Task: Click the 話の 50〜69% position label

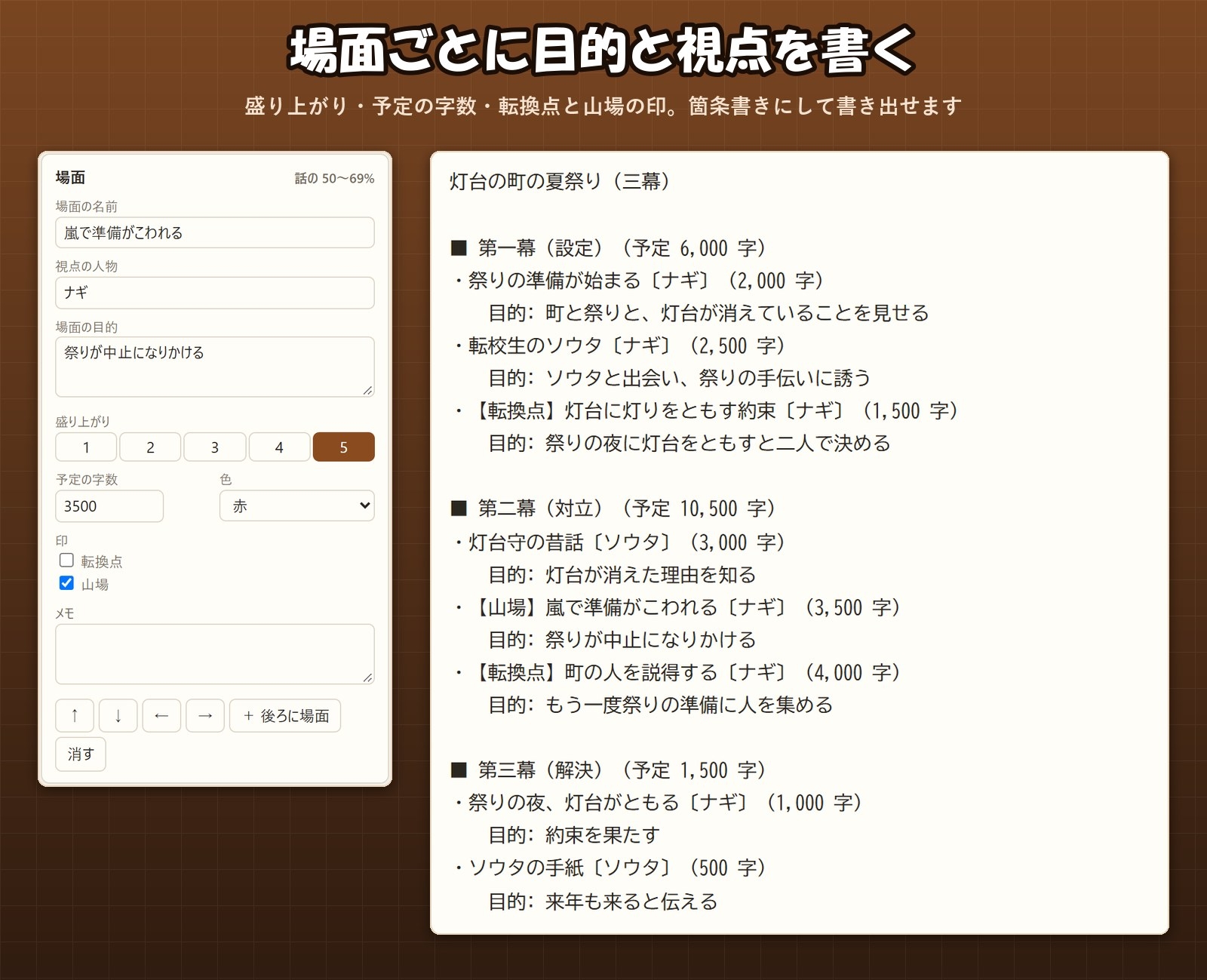Action: (x=334, y=178)
